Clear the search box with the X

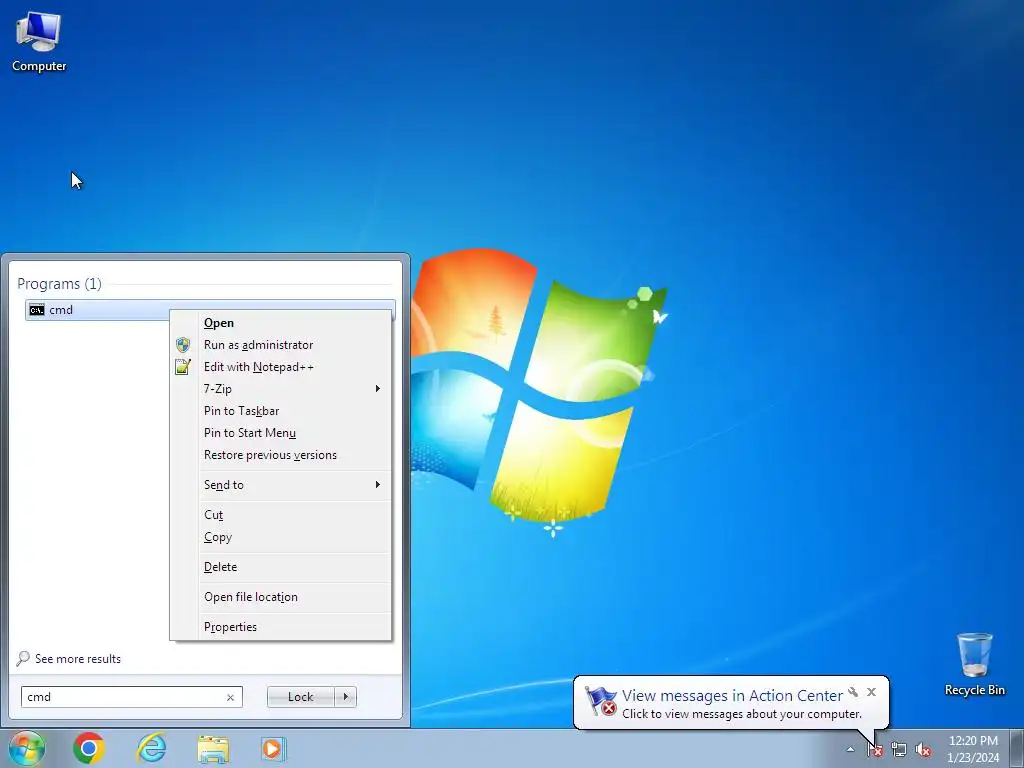(x=230, y=697)
